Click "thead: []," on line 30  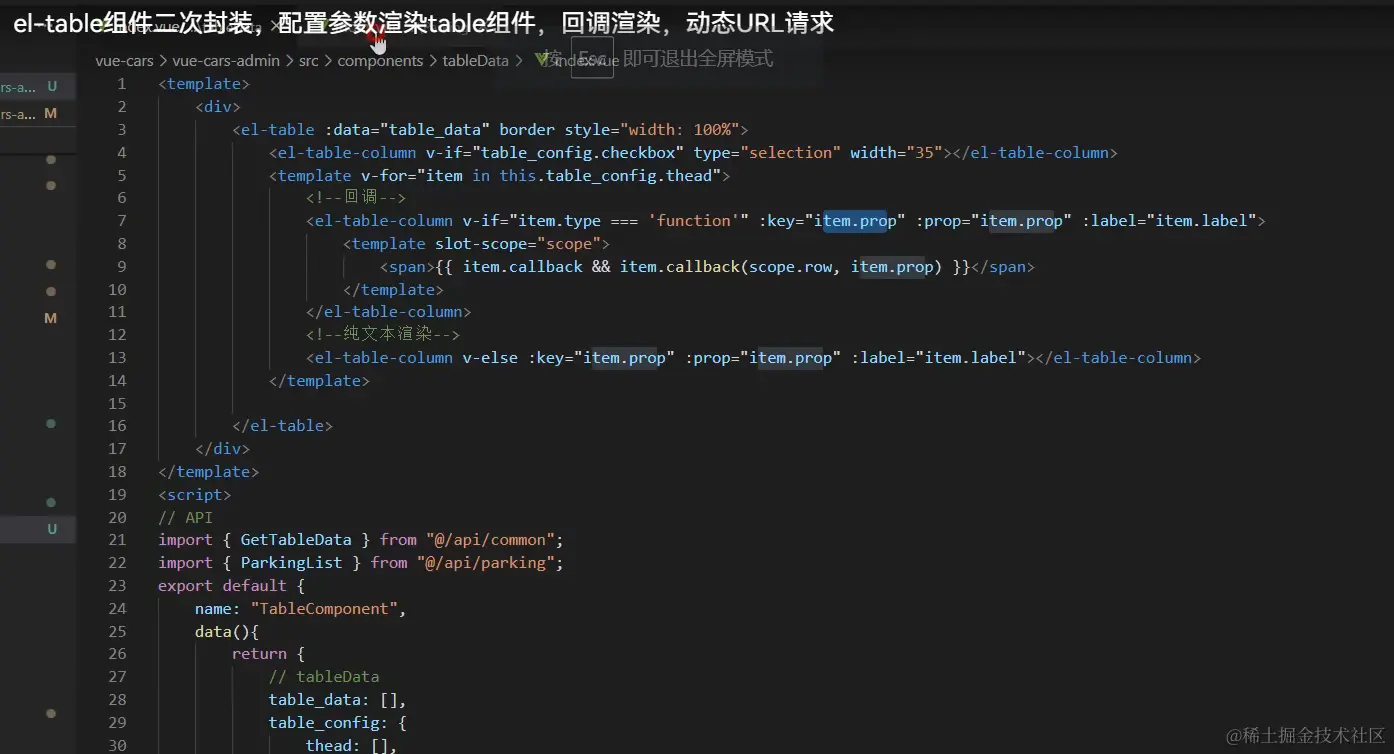(352, 745)
